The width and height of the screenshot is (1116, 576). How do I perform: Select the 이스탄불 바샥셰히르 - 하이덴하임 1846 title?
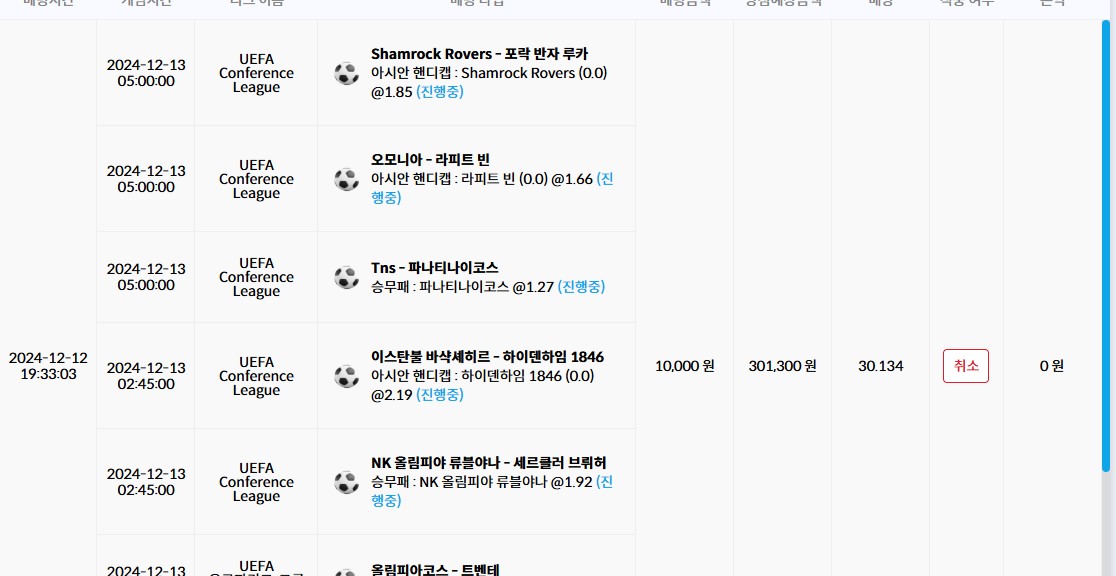pos(487,357)
